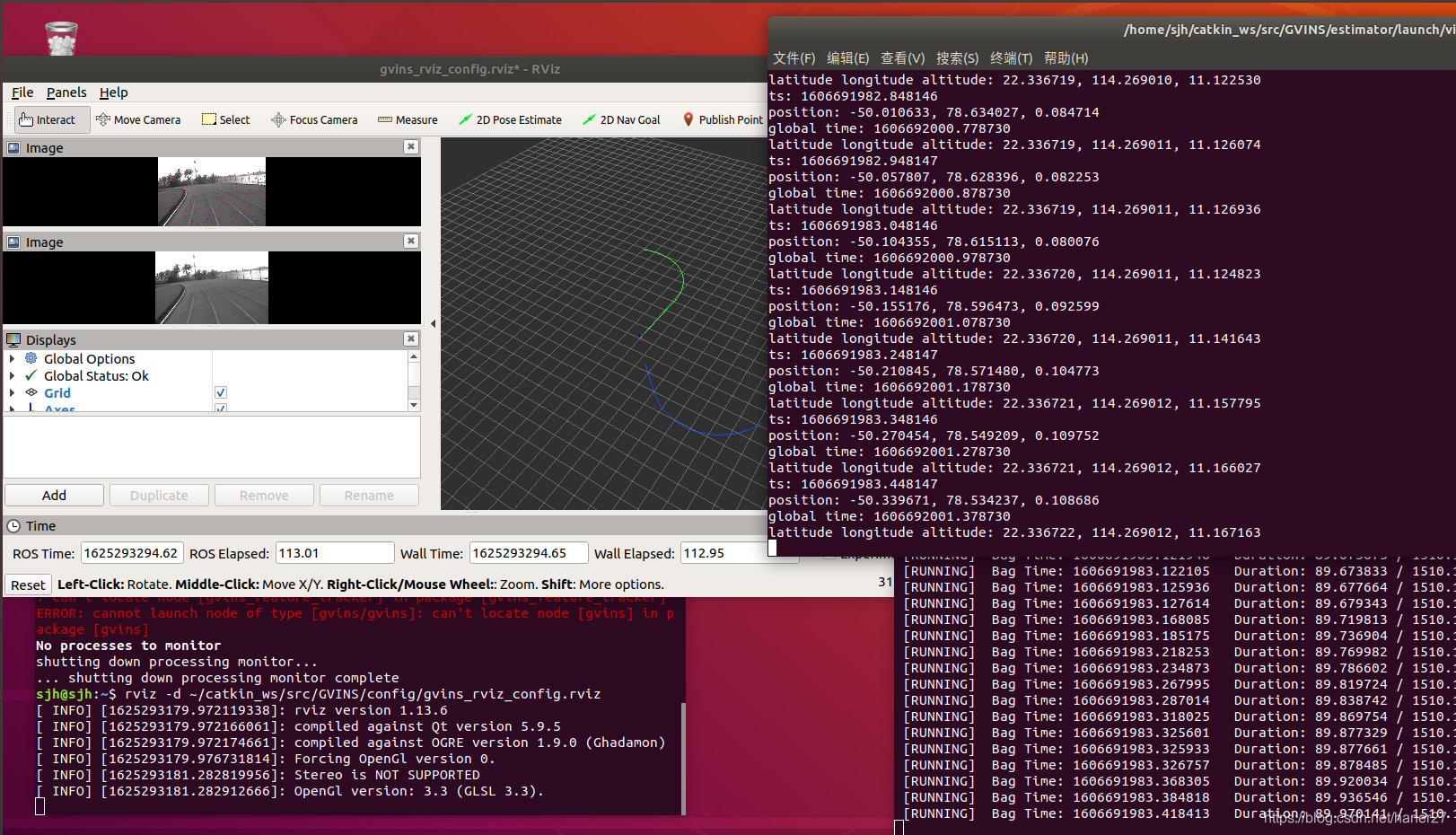
Task: Close the second Image panel
Action: click(411, 241)
